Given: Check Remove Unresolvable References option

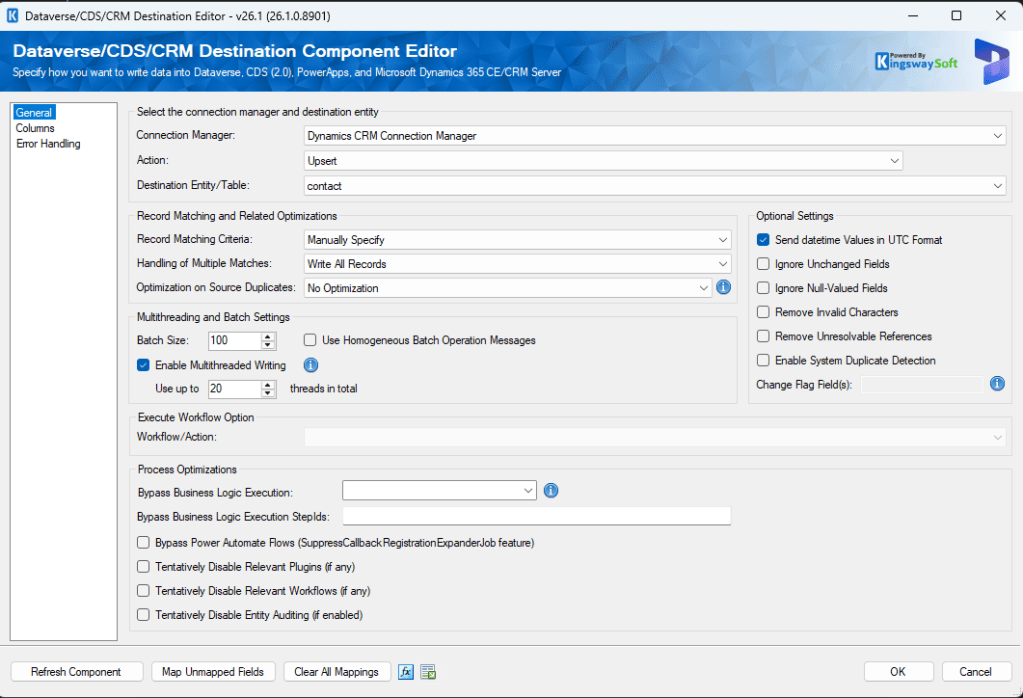Looking at the screenshot, I should 763,337.
